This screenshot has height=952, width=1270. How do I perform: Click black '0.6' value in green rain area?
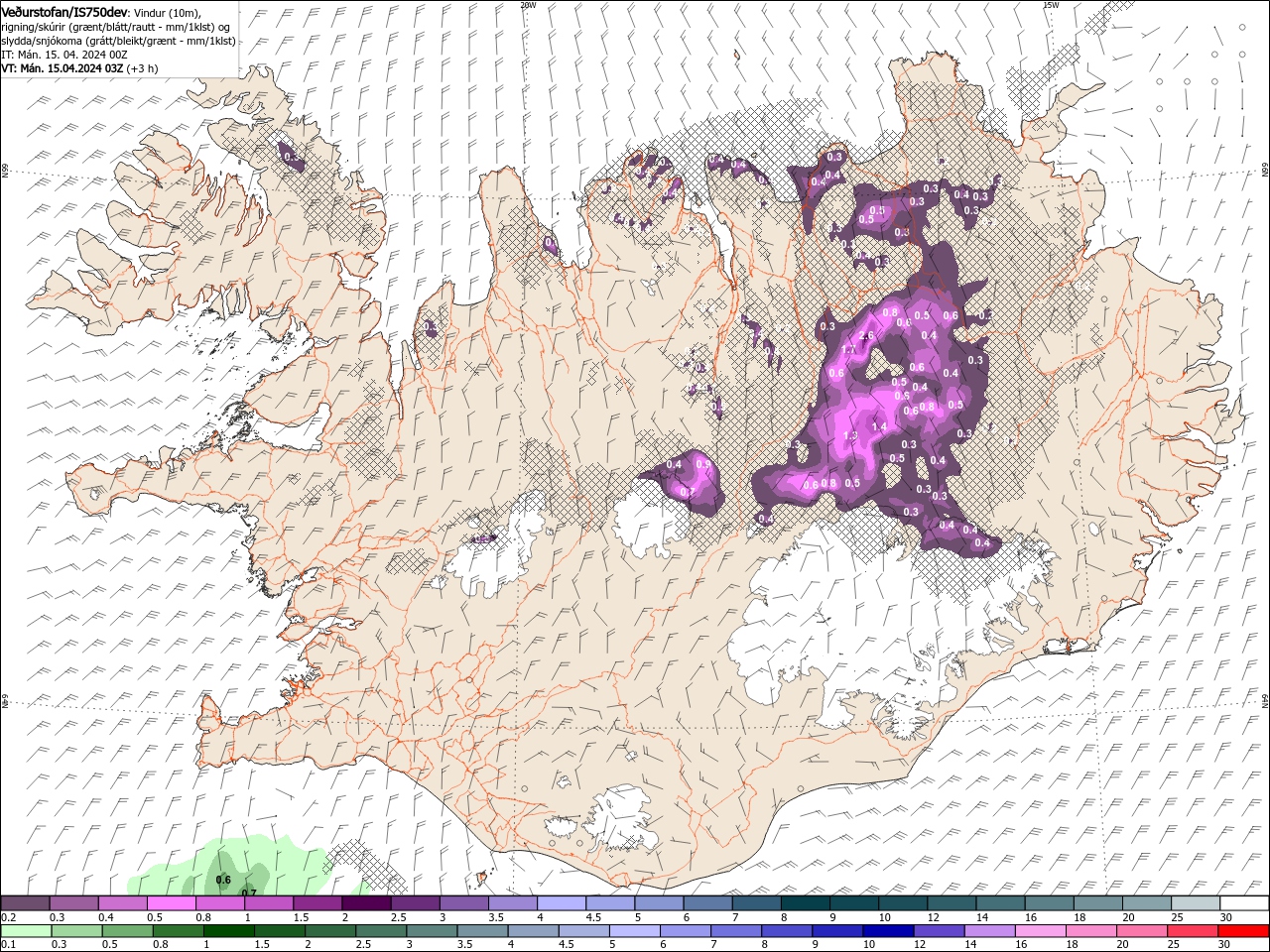223,880
